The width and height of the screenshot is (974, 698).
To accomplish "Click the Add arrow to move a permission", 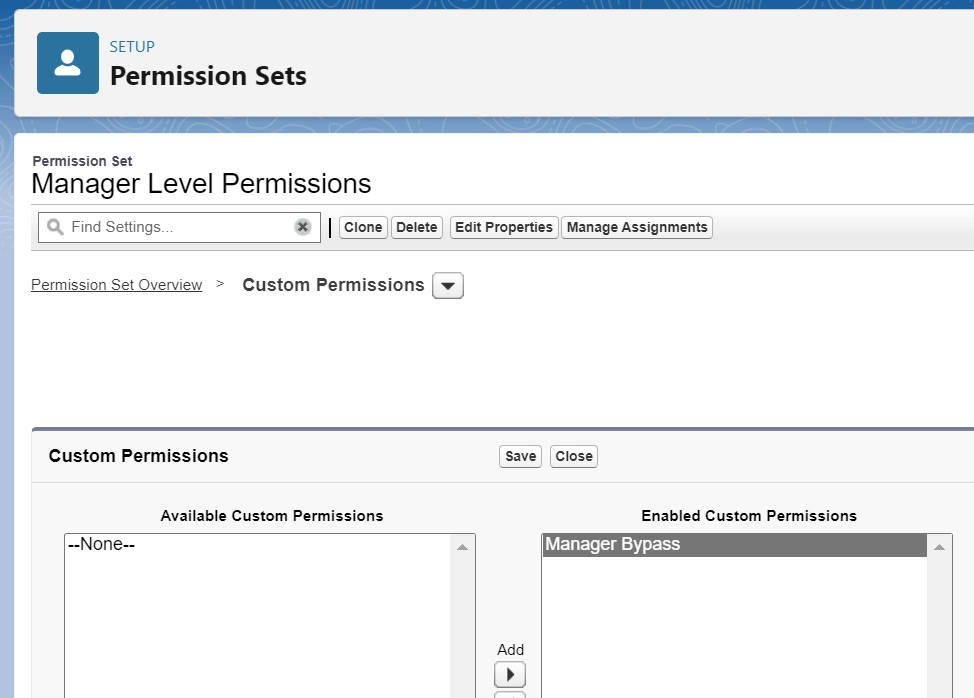I will tap(510, 674).
